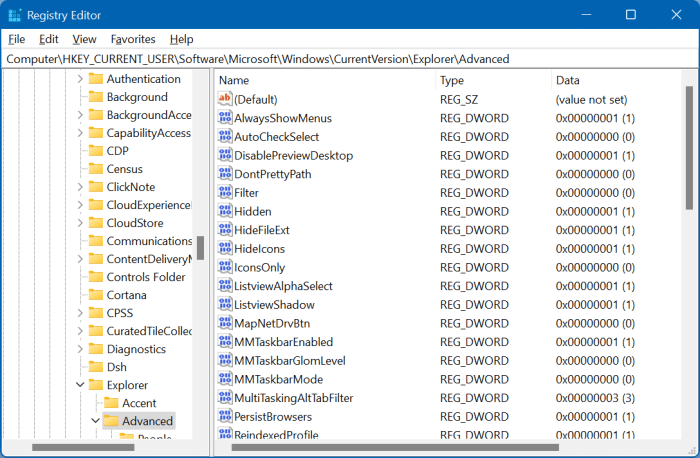The width and height of the screenshot is (700, 458).
Task: Click the HideFileExt REG_DWORD type cell
Action: coord(474,230)
